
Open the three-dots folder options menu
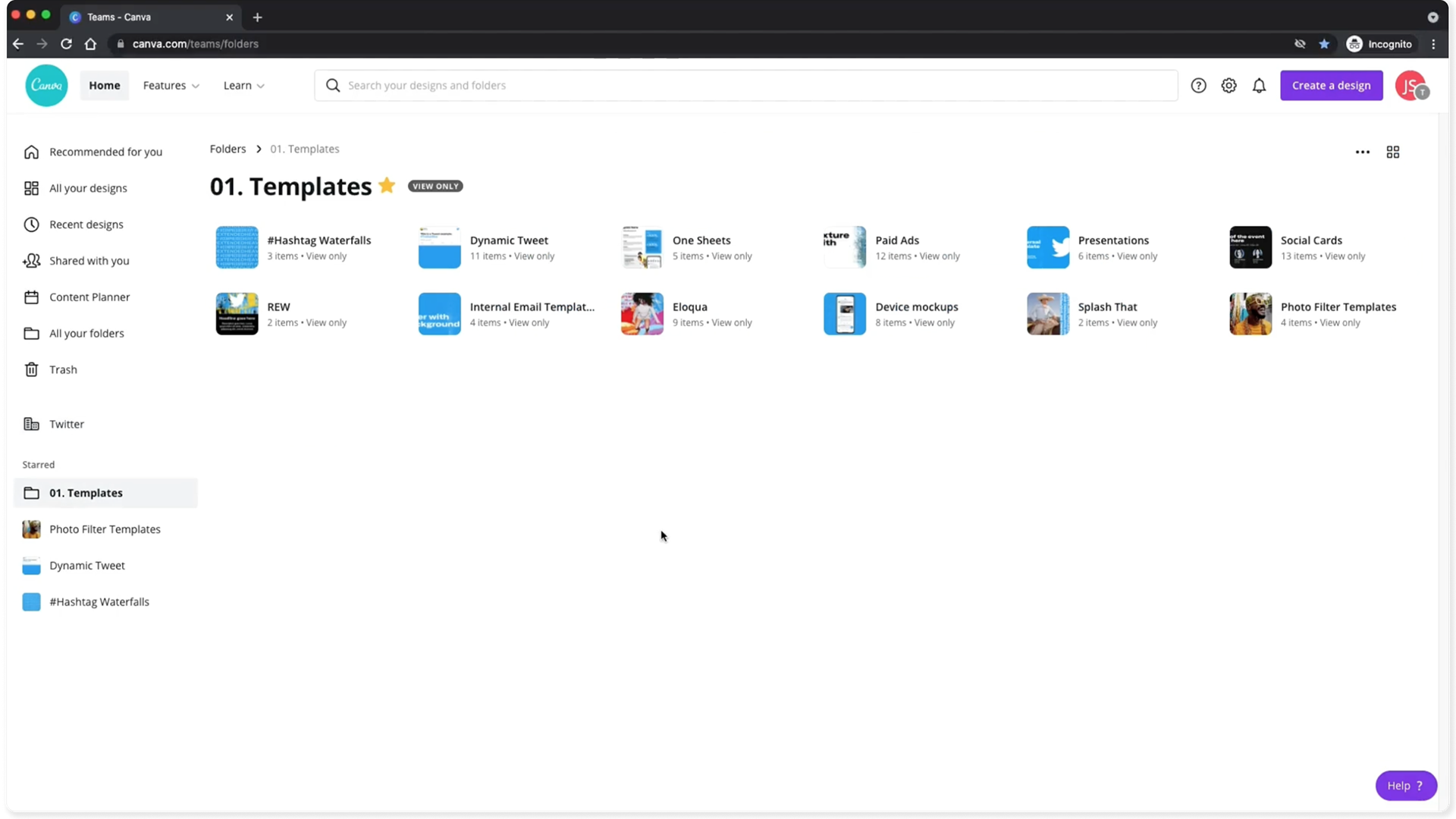[x=1362, y=152]
